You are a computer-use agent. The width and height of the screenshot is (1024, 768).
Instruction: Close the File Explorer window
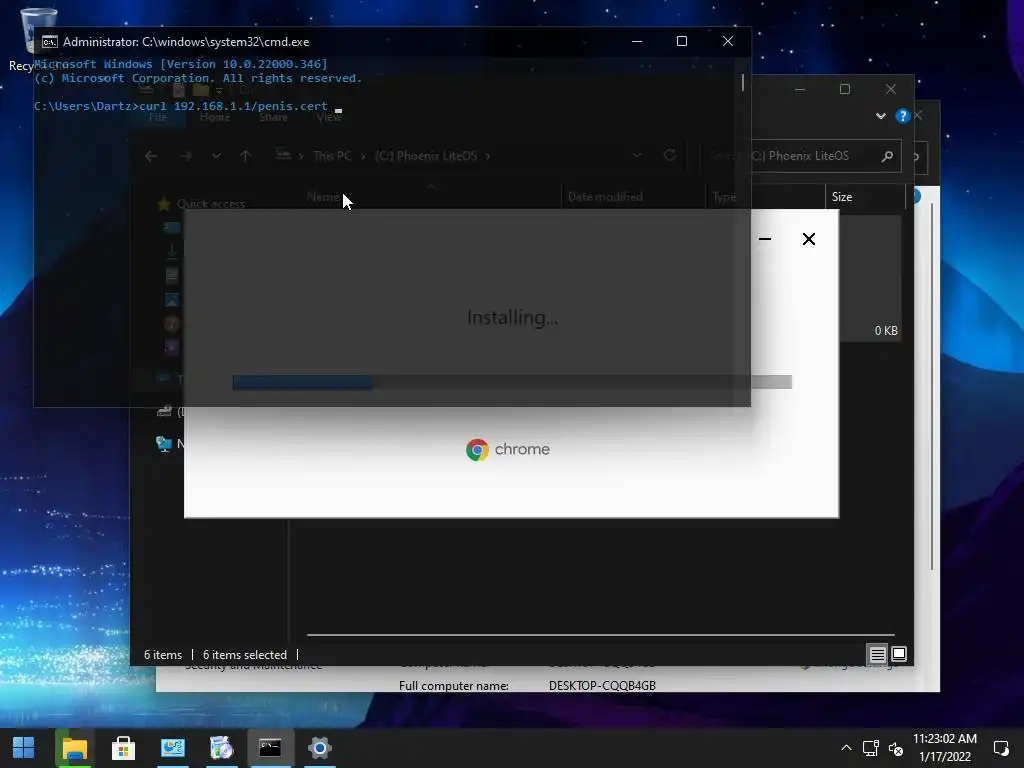(x=891, y=89)
